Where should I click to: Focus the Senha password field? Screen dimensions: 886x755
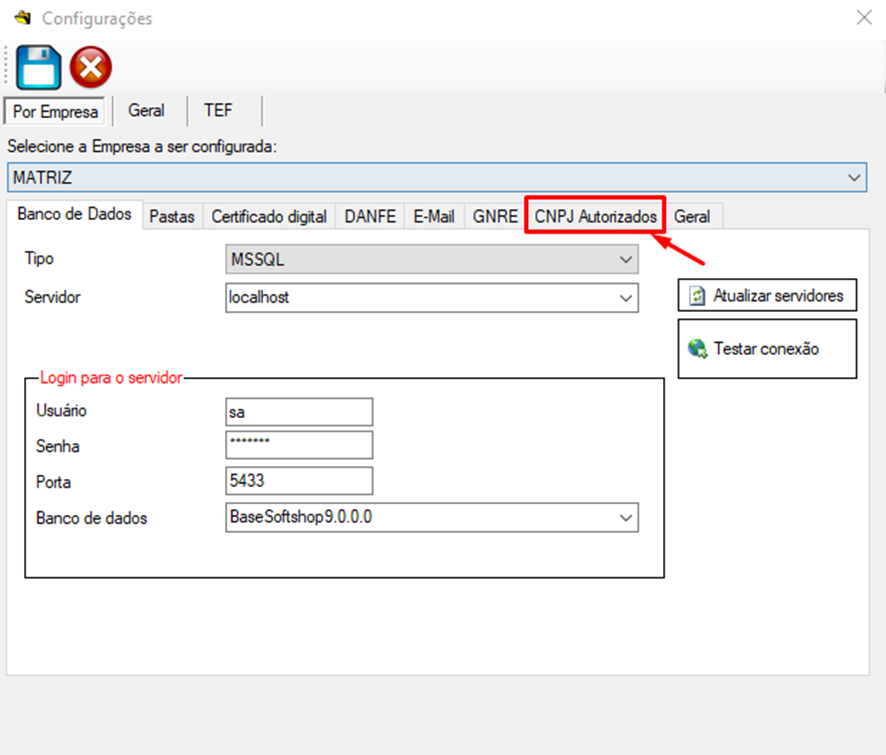click(x=299, y=445)
